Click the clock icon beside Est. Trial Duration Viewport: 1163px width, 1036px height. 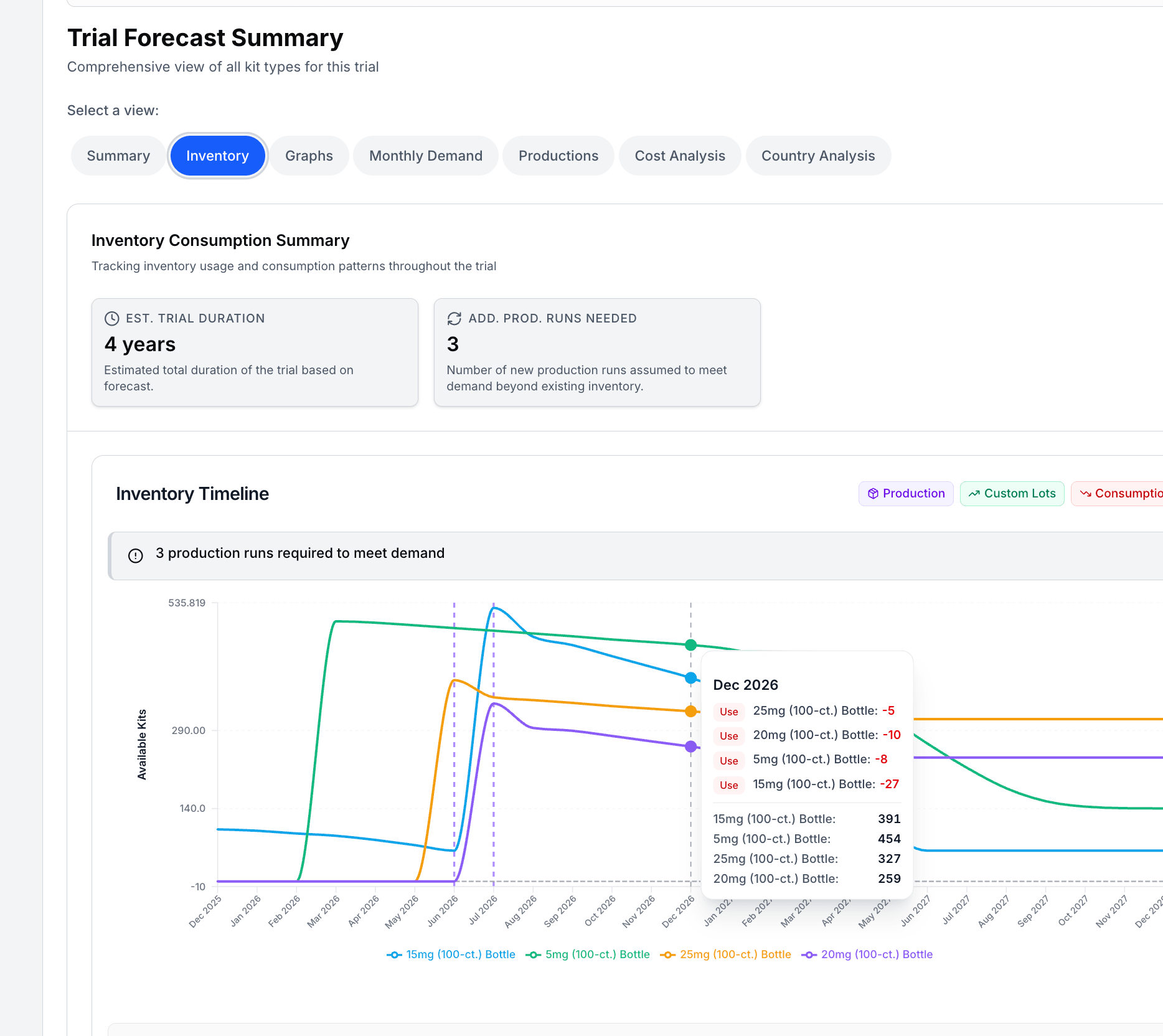[111, 319]
